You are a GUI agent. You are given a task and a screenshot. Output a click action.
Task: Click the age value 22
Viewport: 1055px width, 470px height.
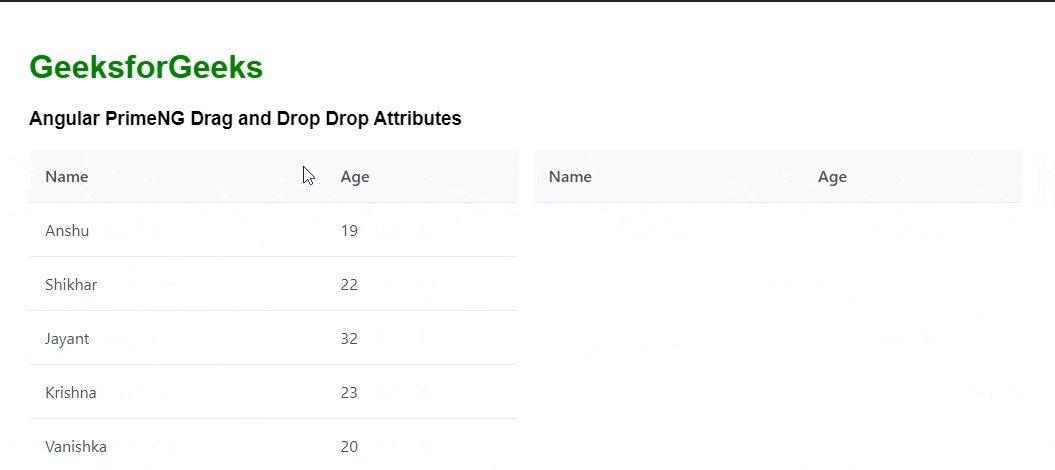click(x=349, y=285)
